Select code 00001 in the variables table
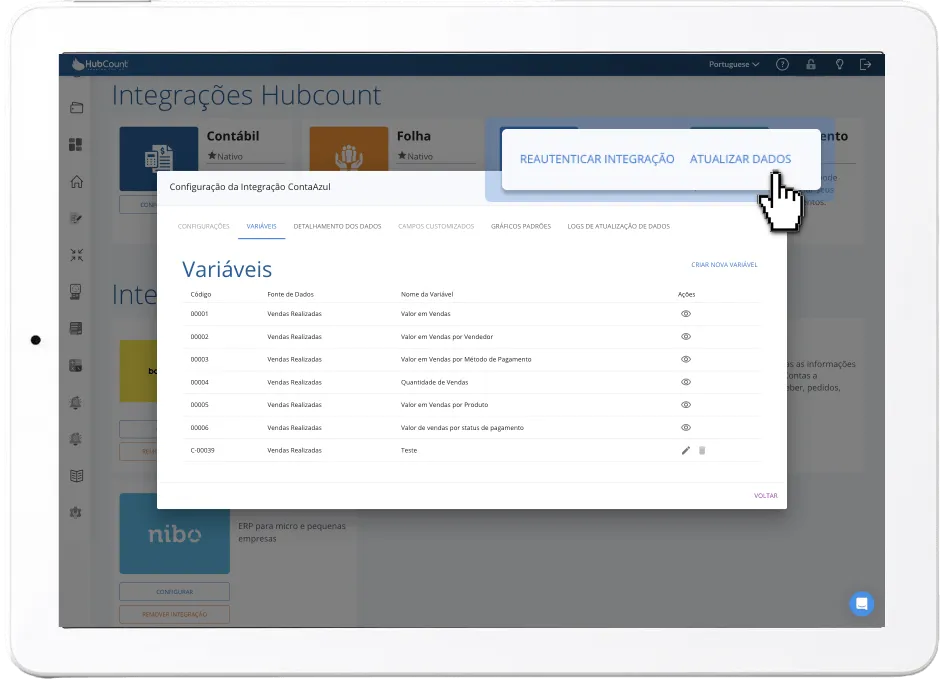944x681 pixels. click(x=199, y=314)
